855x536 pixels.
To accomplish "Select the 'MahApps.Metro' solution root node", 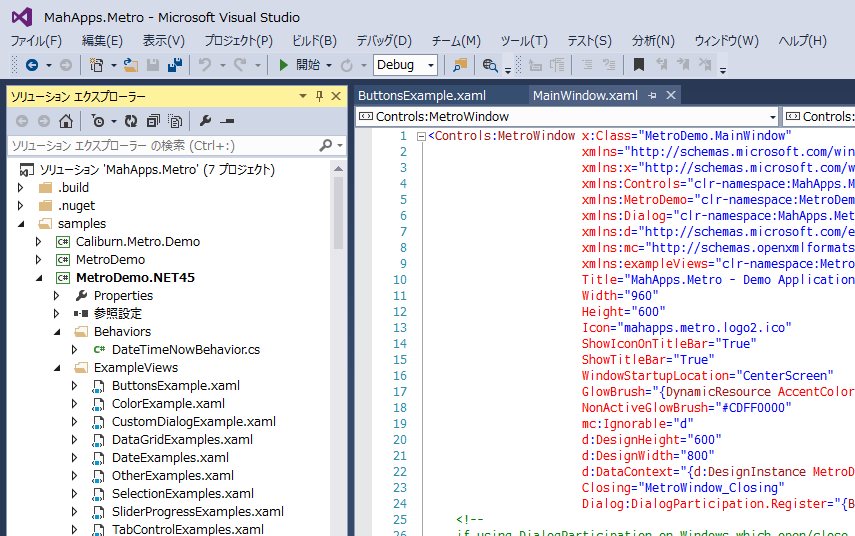I will (157, 170).
